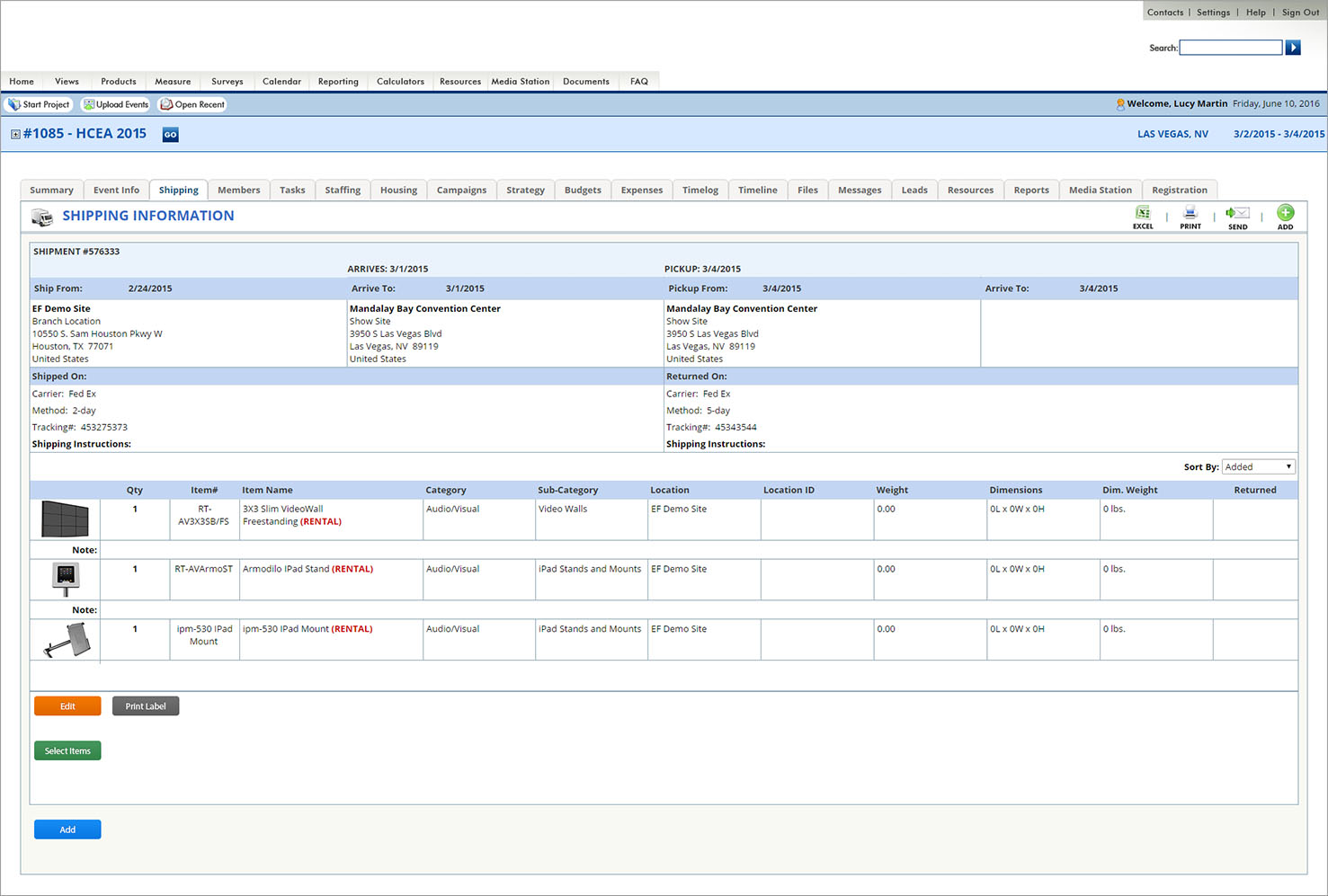Click the Send envelope icon
Image resolution: width=1328 pixels, height=896 pixels.
(1237, 213)
